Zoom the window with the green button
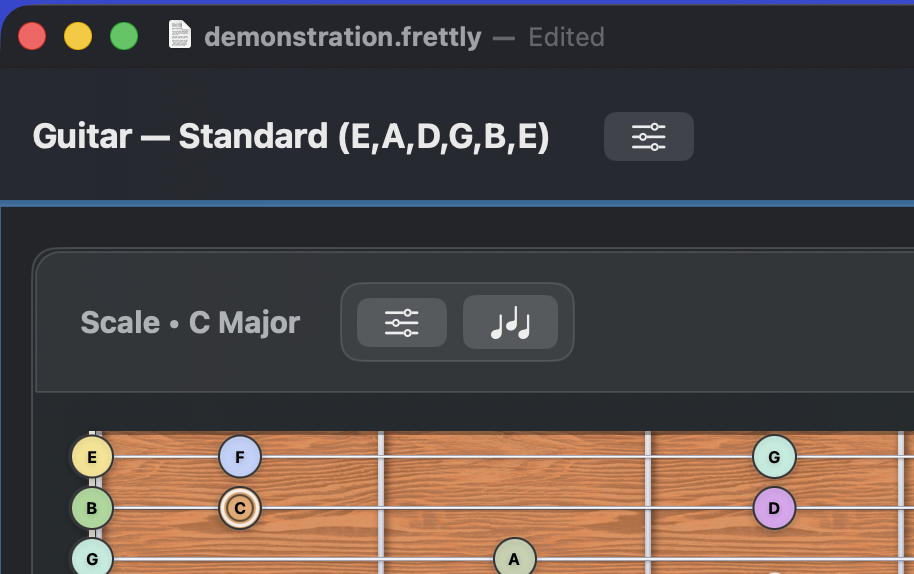The height and width of the screenshot is (574, 914). click(124, 37)
